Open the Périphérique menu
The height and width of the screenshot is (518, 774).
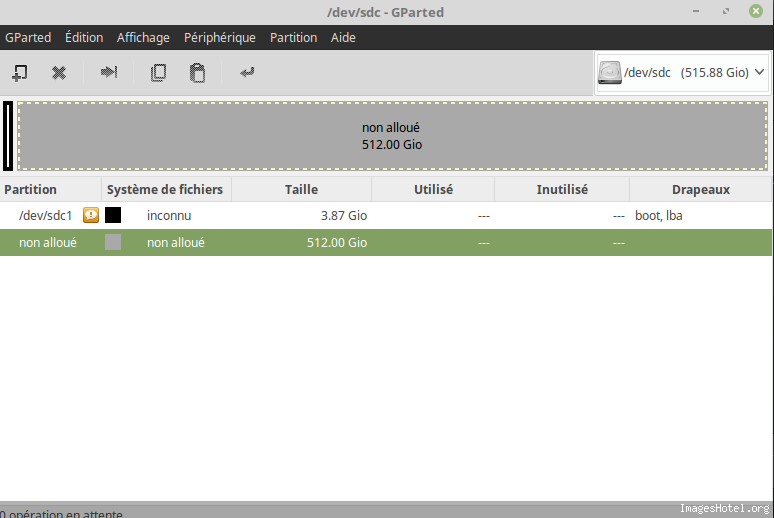220,38
